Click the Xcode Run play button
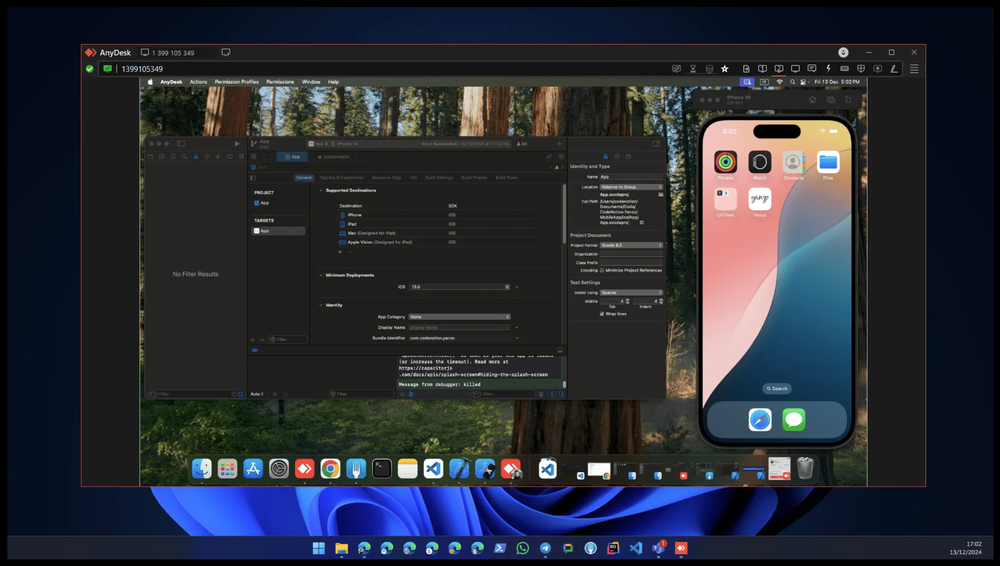 coord(237,144)
